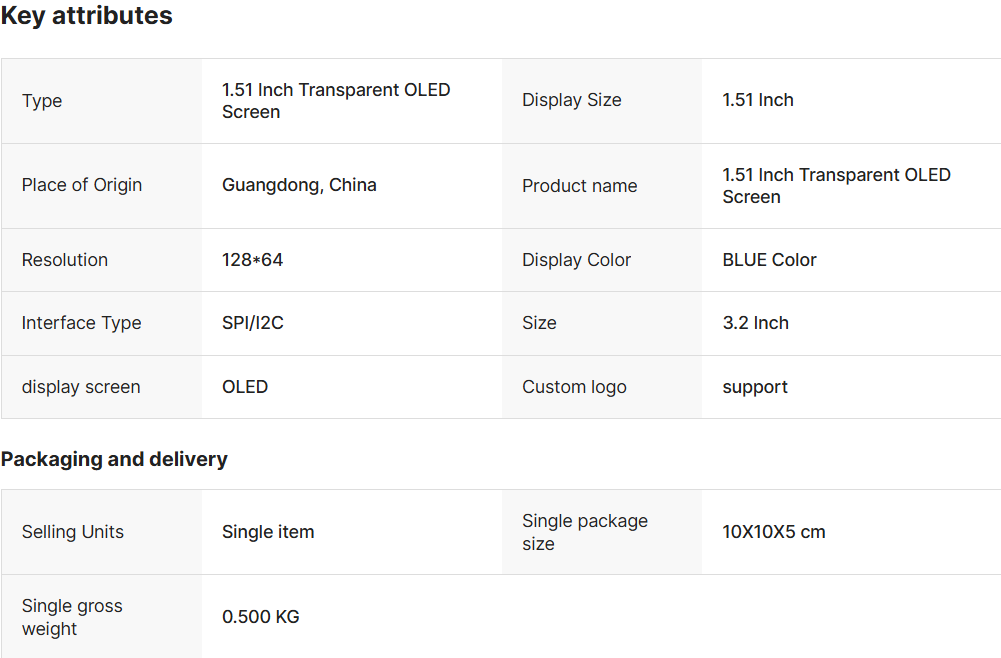Click the "3.2 Inch" size value
Viewport: 1001px width, 658px height.
click(755, 323)
